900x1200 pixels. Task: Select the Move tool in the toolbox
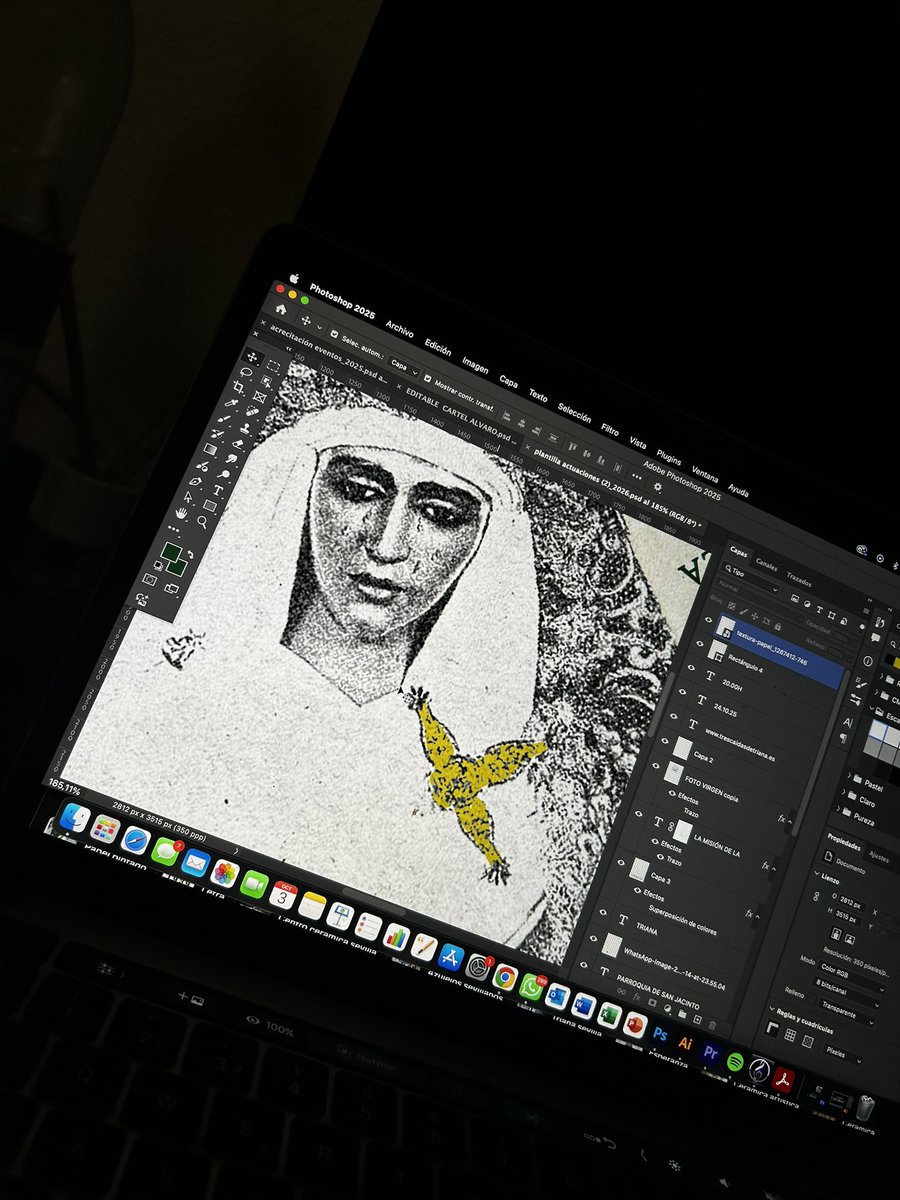252,357
